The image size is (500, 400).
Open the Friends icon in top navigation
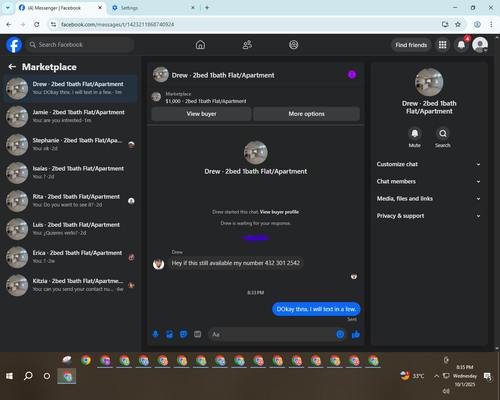(x=247, y=45)
